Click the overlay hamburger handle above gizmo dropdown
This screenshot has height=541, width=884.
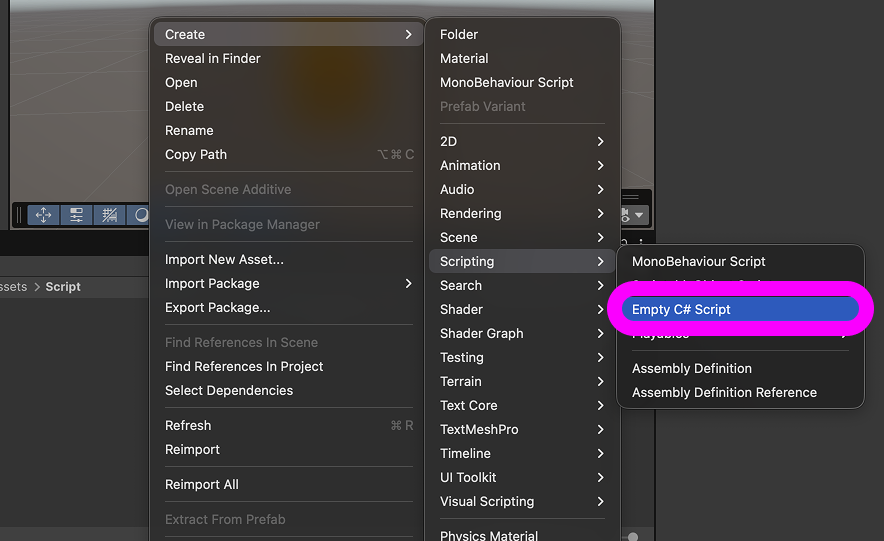pyautogui.click(x=630, y=197)
